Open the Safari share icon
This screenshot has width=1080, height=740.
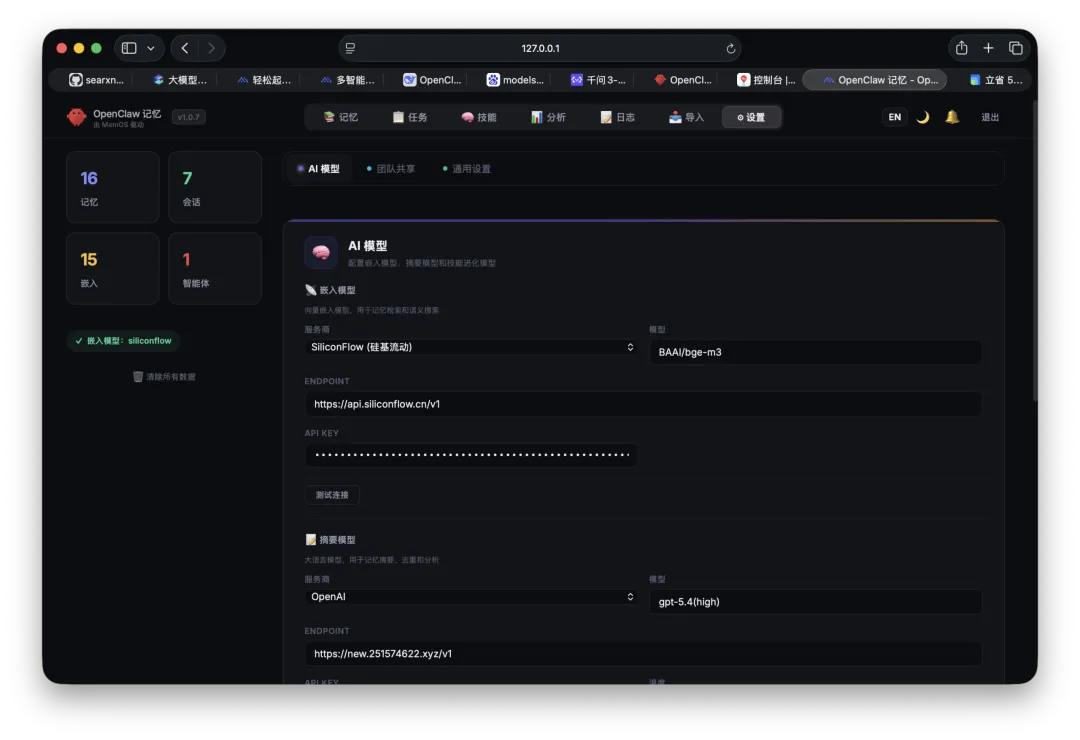click(962, 48)
